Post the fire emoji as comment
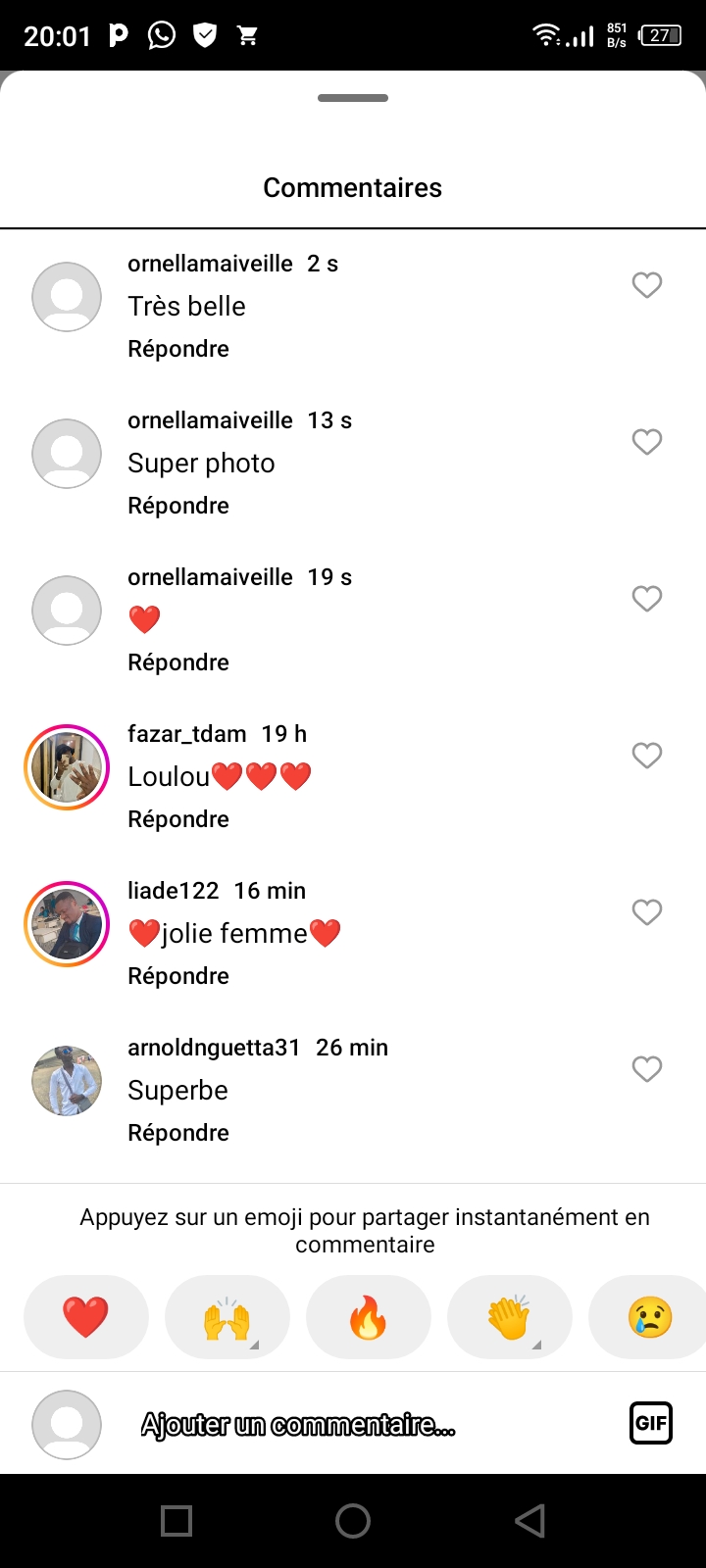 (369, 1316)
